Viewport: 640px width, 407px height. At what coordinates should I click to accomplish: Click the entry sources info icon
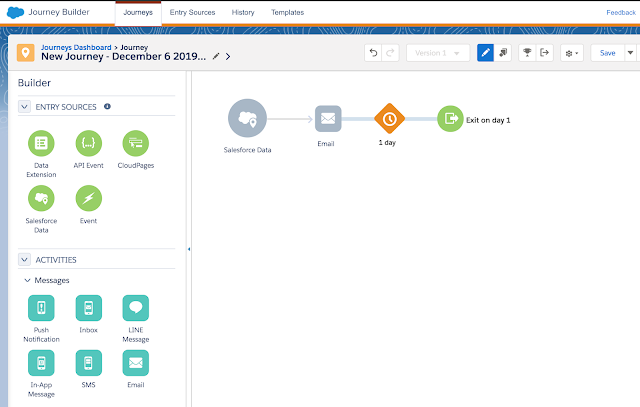tap(107, 107)
